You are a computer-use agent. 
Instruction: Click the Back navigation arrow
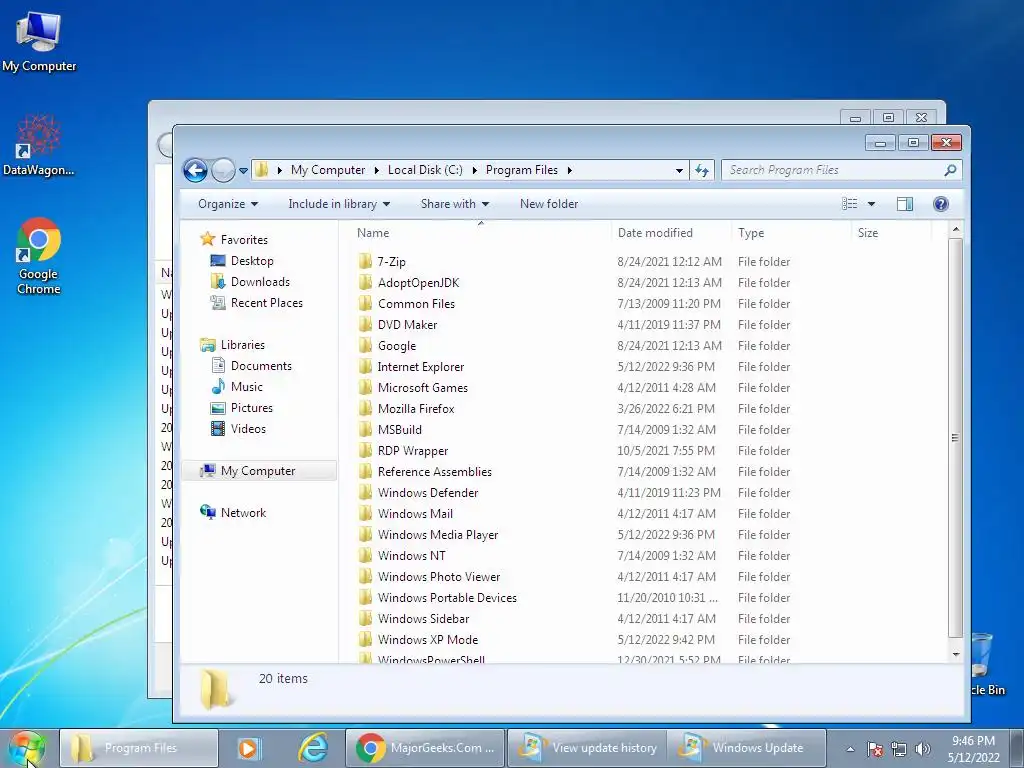point(195,170)
